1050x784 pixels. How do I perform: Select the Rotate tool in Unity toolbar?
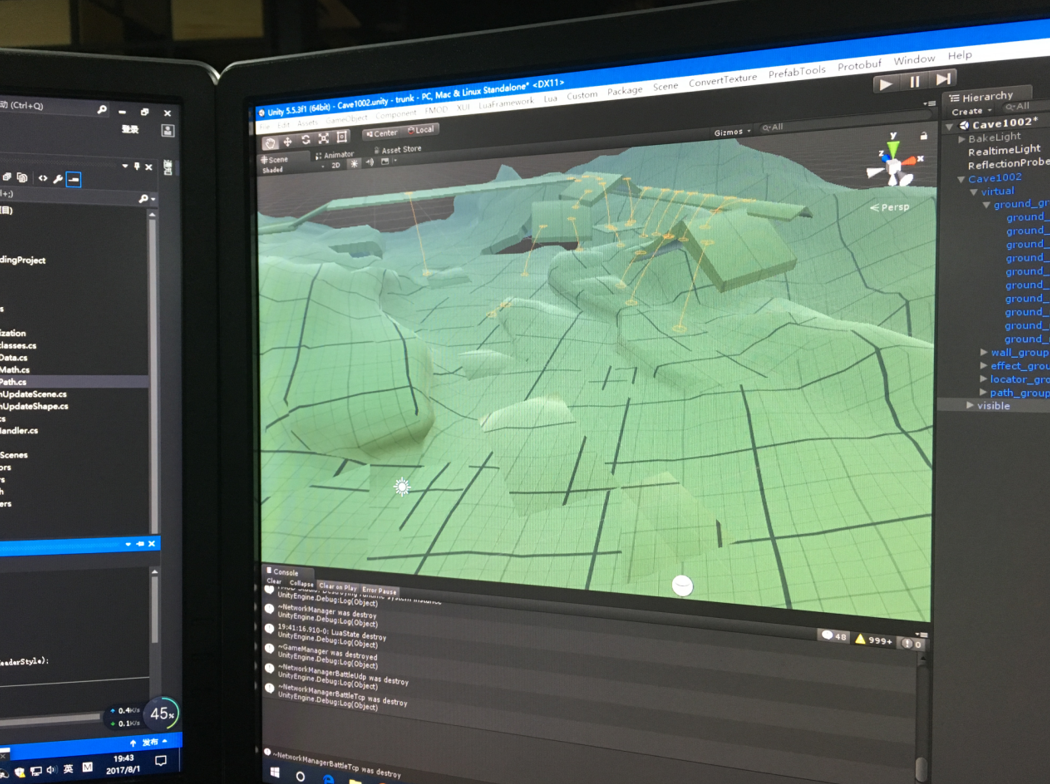pos(306,139)
